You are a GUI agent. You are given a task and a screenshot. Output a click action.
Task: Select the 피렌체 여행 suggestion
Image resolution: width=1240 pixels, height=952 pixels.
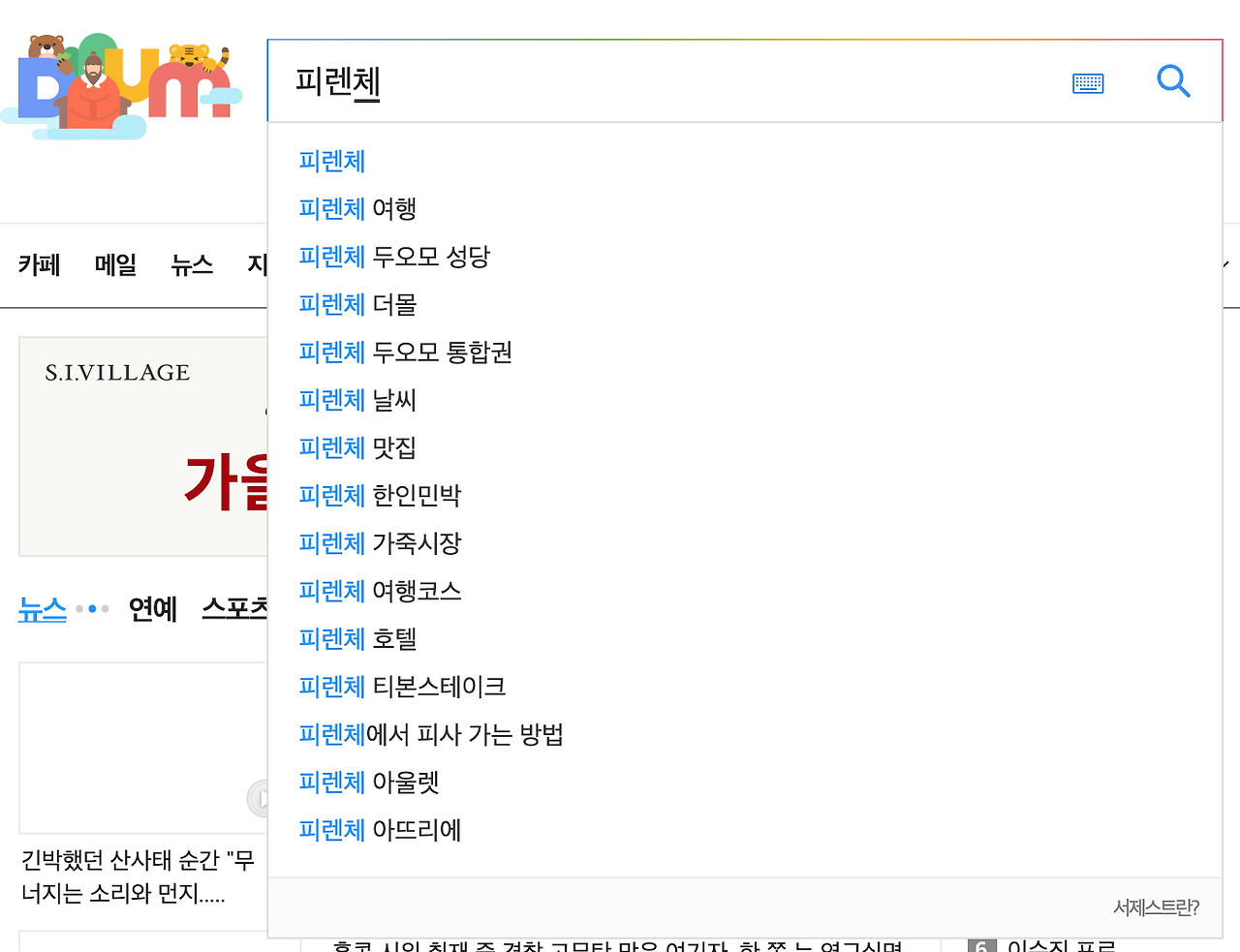click(356, 209)
